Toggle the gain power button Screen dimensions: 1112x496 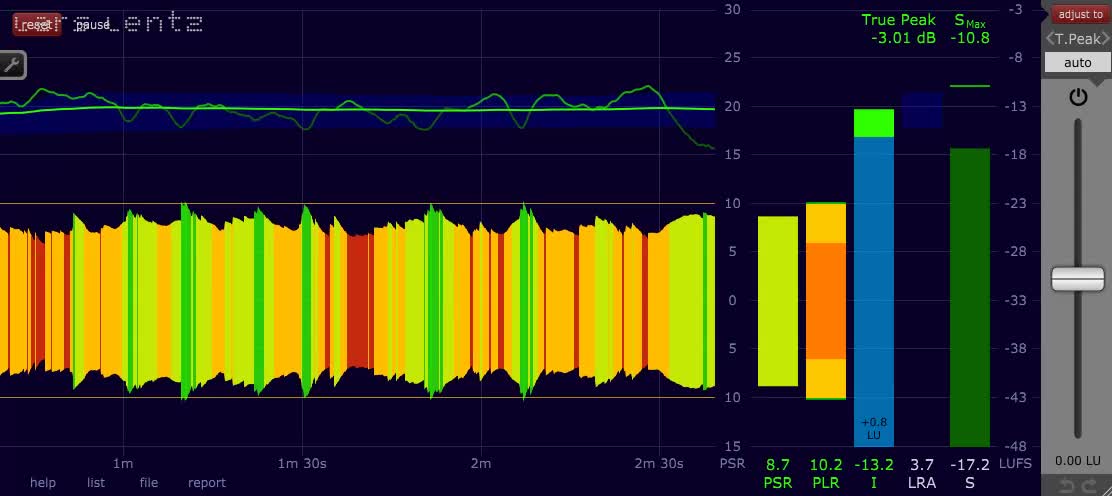point(1077,97)
